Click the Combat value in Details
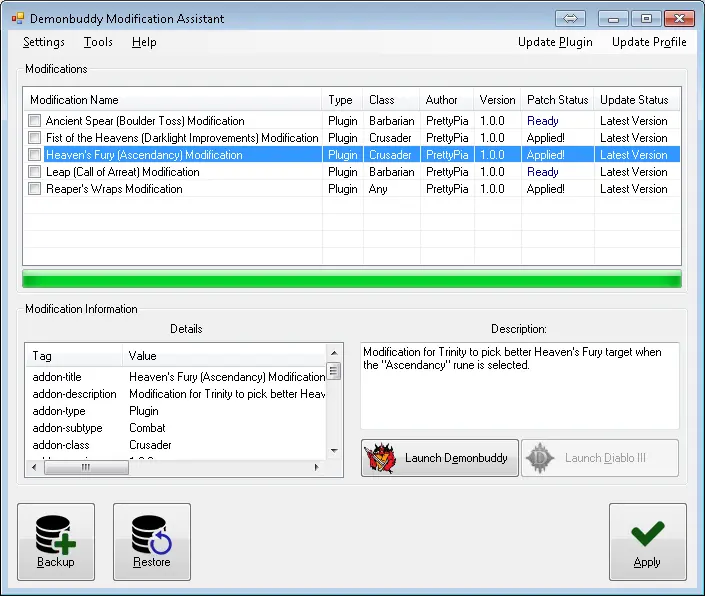Image resolution: width=705 pixels, height=596 pixels. pyautogui.click(x=147, y=428)
